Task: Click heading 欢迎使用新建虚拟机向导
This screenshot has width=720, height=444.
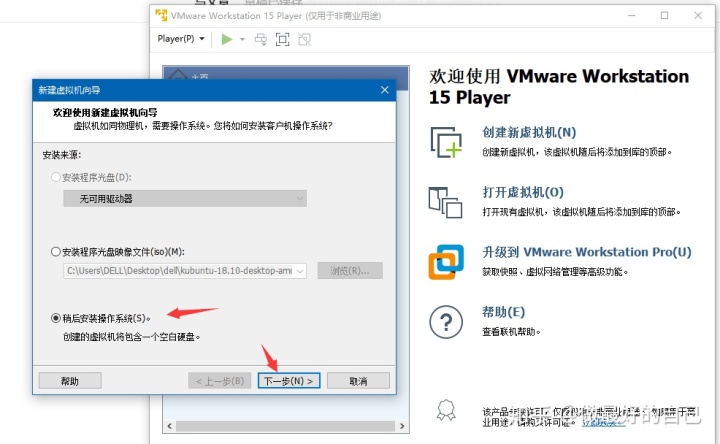Action: point(105,112)
